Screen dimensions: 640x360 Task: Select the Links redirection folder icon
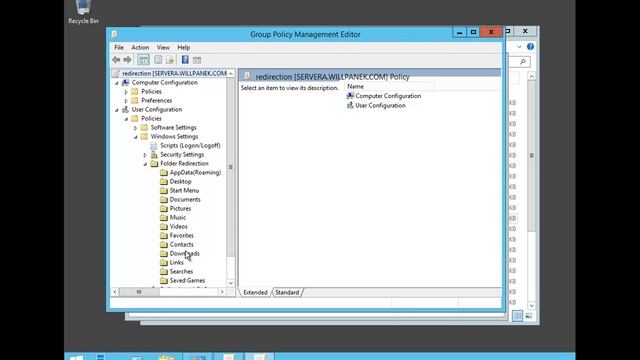[164, 262]
